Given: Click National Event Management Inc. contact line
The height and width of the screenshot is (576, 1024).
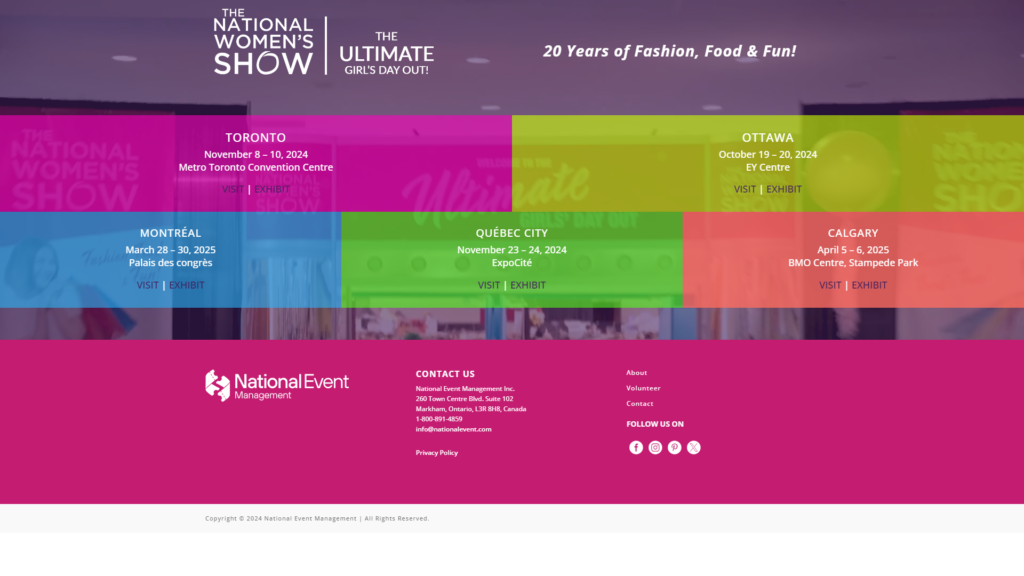Looking at the screenshot, I should tap(465, 389).
